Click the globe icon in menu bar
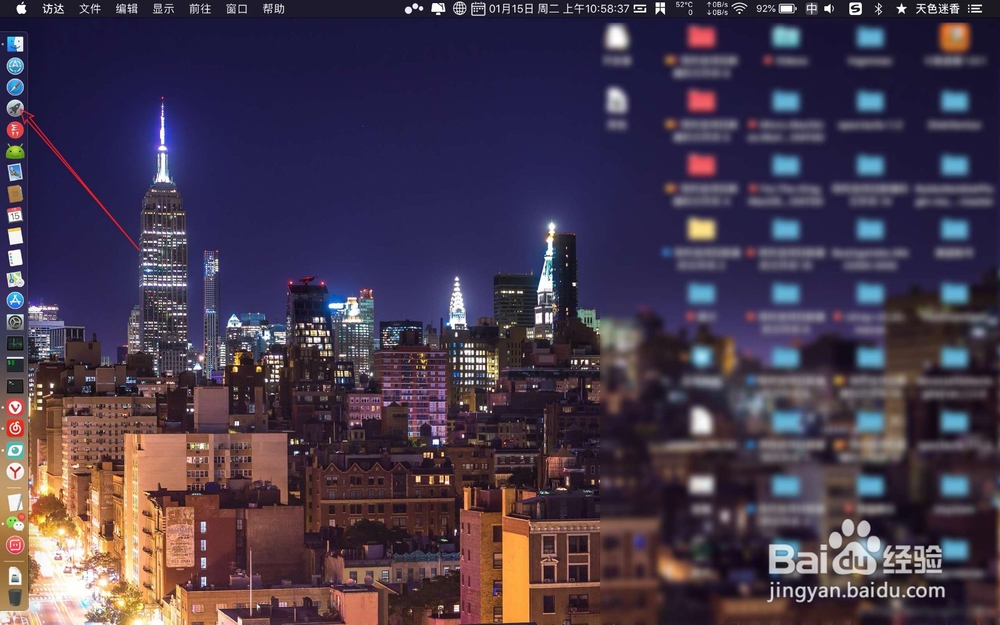Screen dimensions: 1000x625 pyautogui.click(x=459, y=8)
